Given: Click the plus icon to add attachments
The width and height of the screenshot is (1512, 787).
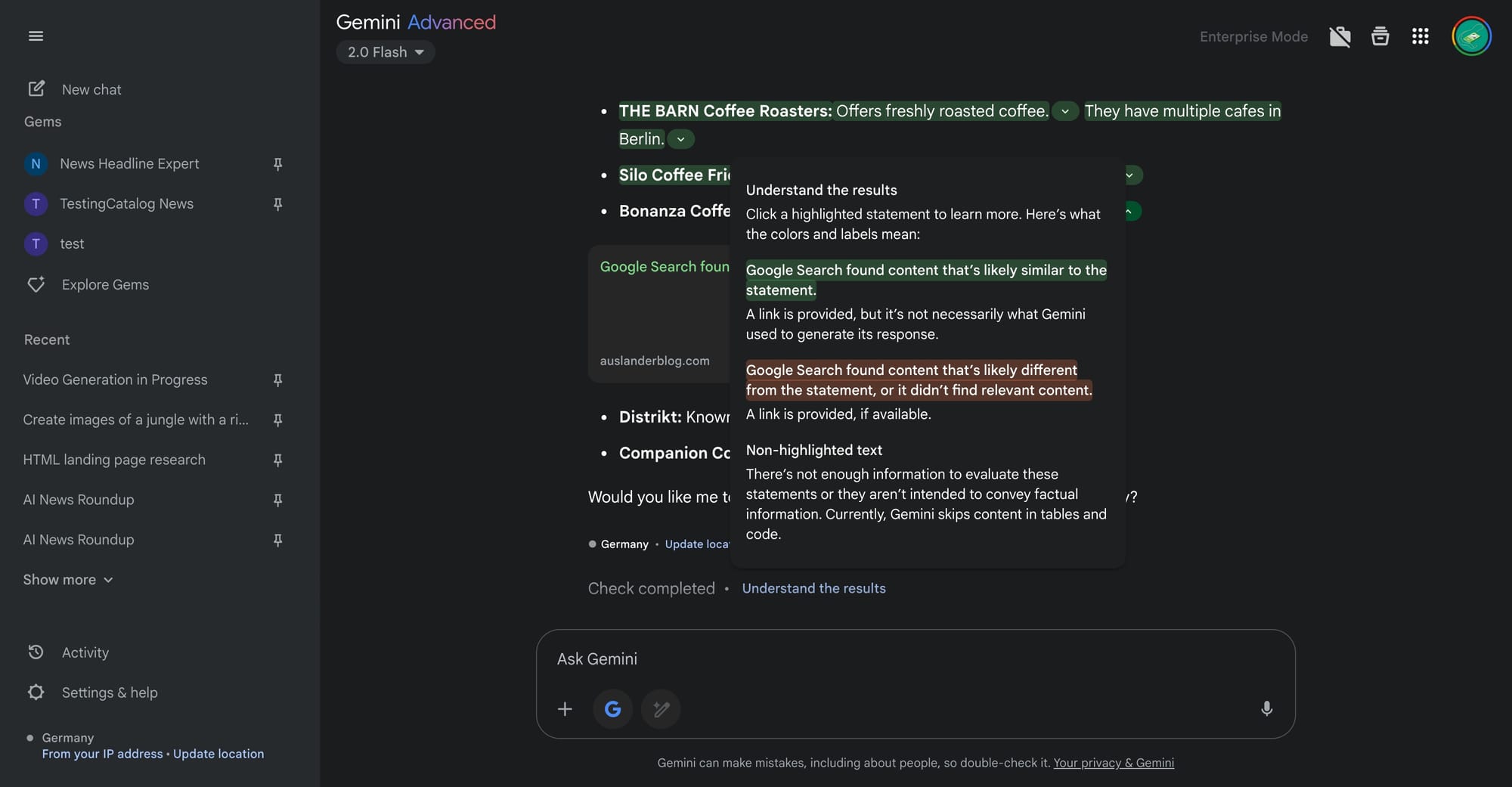Looking at the screenshot, I should (x=565, y=709).
